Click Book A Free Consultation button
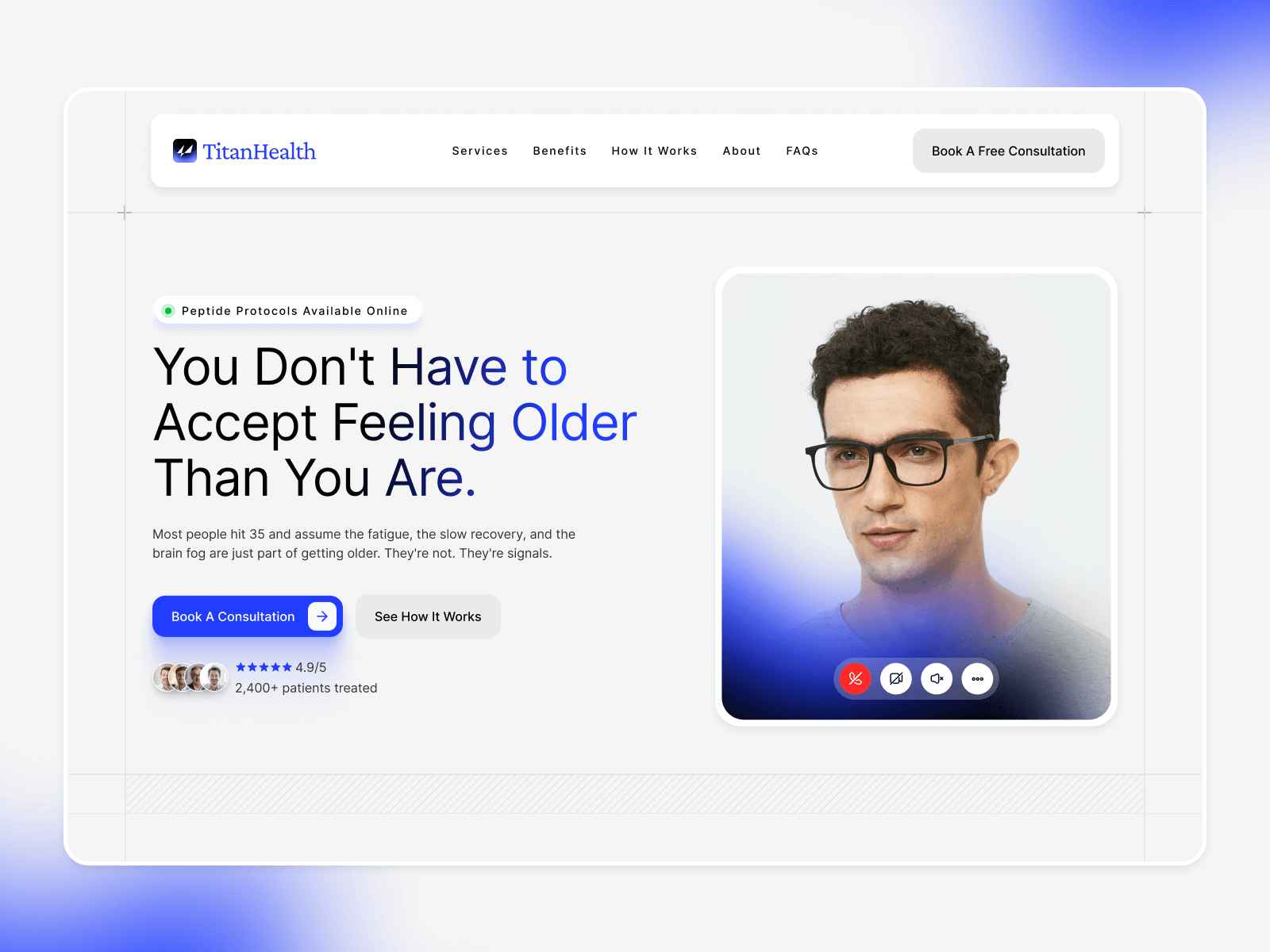The width and height of the screenshot is (1270, 952). (x=1008, y=151)
